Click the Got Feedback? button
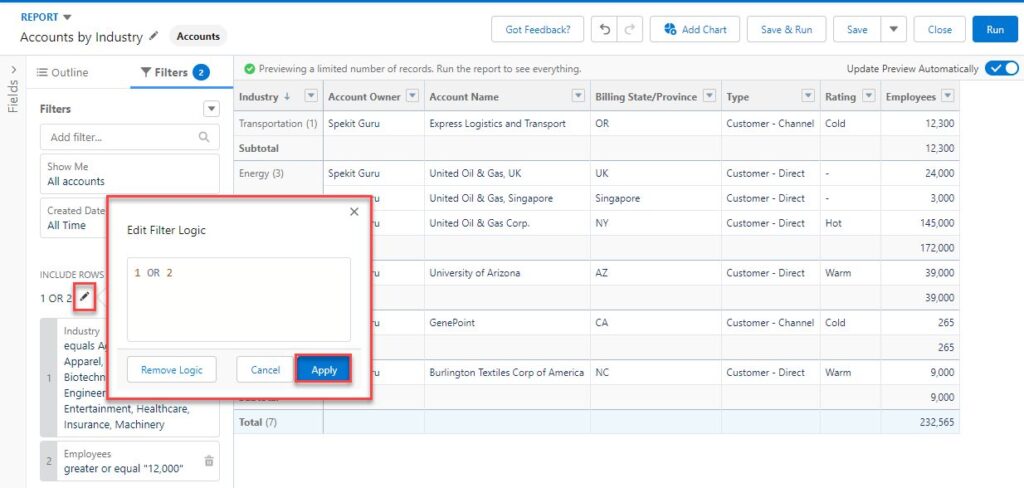This screenshot has width=1024, height=488. (537, 29)
